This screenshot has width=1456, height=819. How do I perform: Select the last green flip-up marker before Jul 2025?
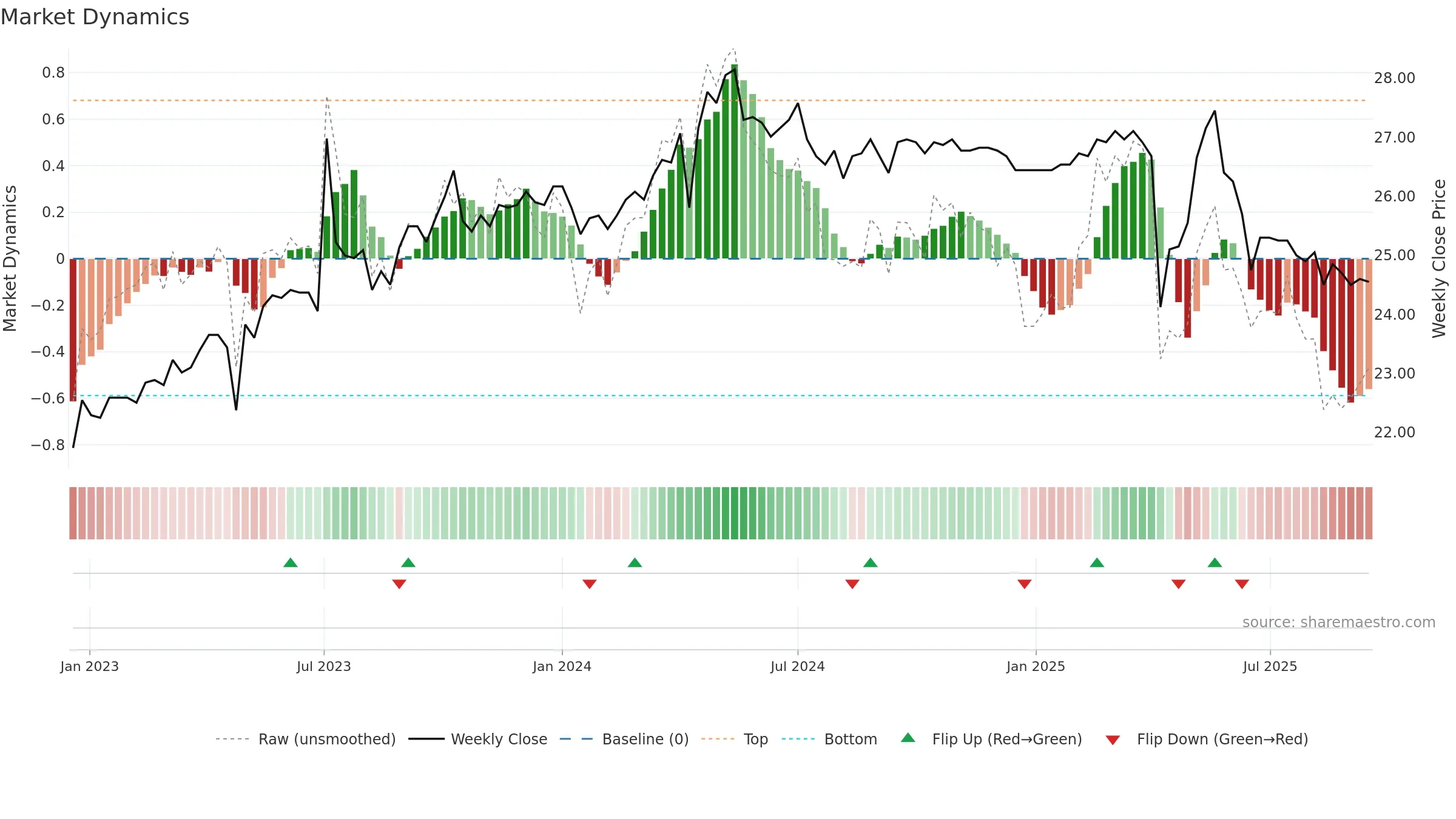click(1215, 562)
